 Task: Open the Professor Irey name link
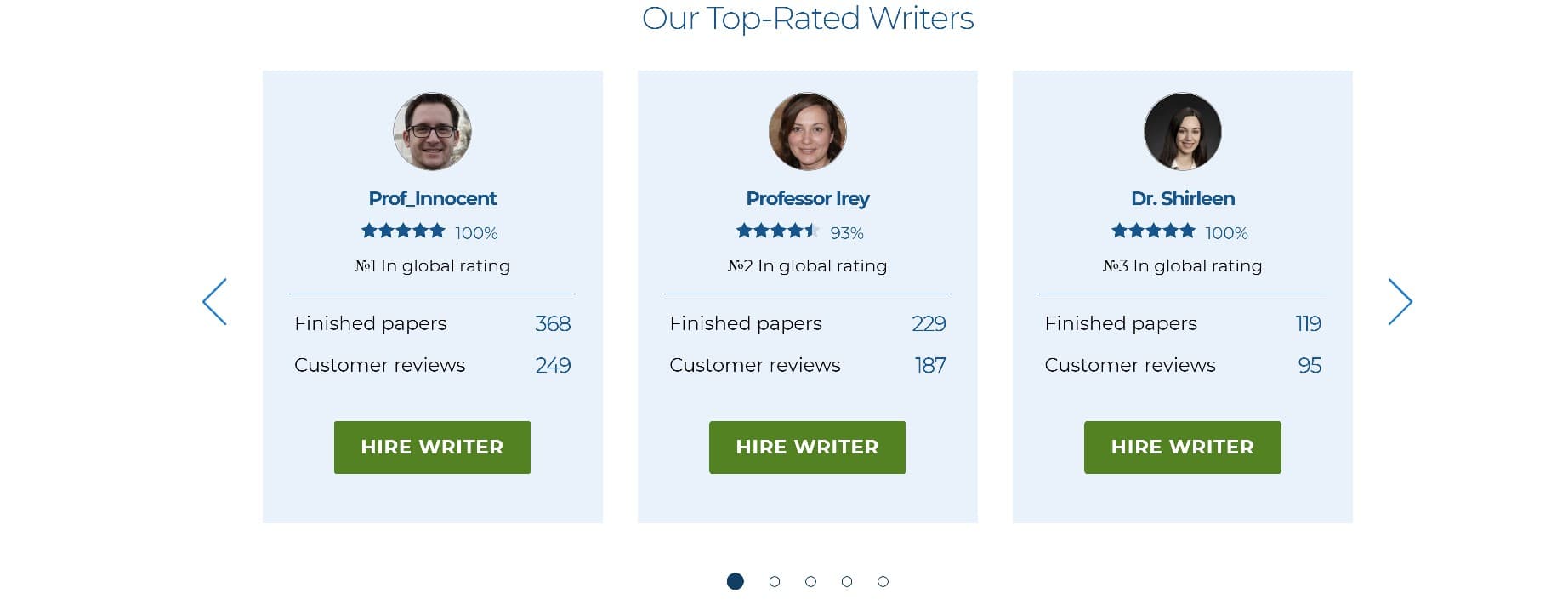[x=807, y=198]
